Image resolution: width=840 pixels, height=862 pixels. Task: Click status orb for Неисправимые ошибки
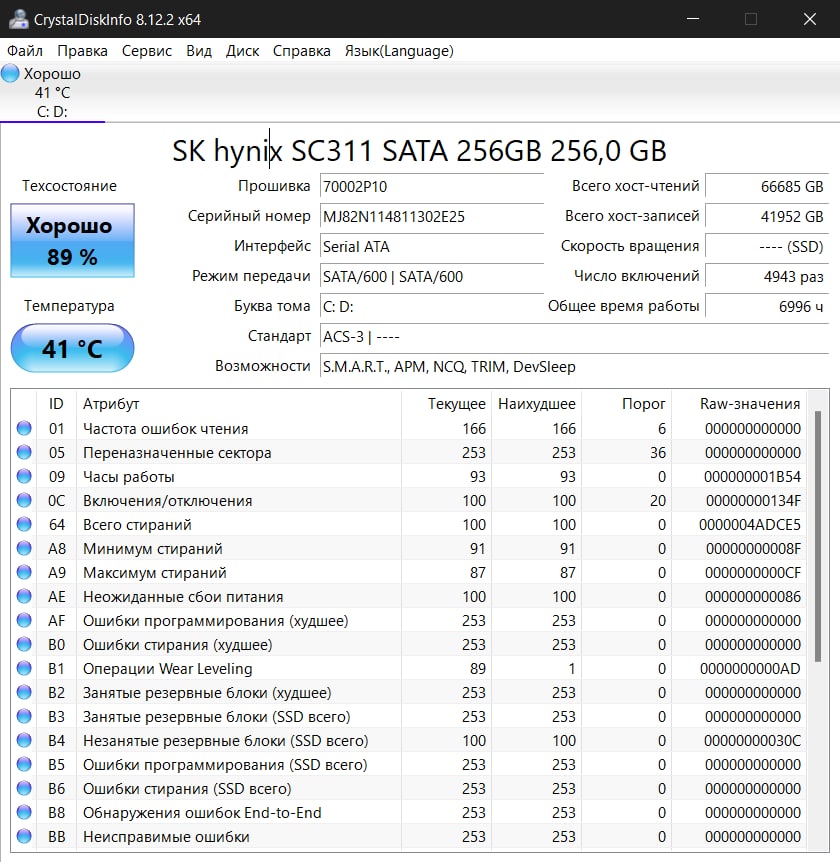pyautogui.click(x=24, y=836)
